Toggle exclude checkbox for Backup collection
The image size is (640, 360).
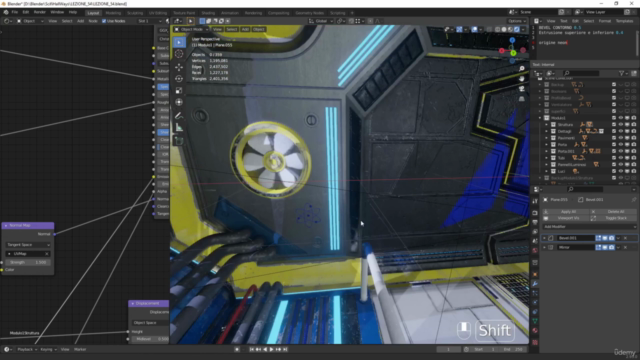click(614, 84)
